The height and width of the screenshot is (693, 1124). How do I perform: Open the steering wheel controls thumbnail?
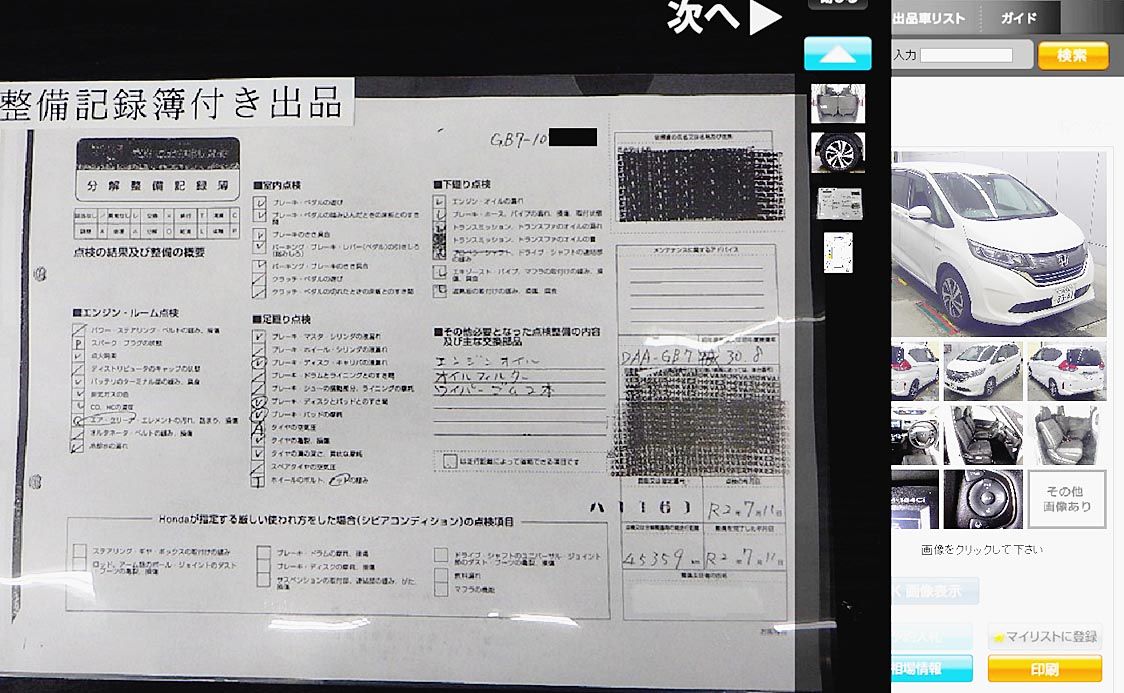pyautogui.click(x=982, y=499)
